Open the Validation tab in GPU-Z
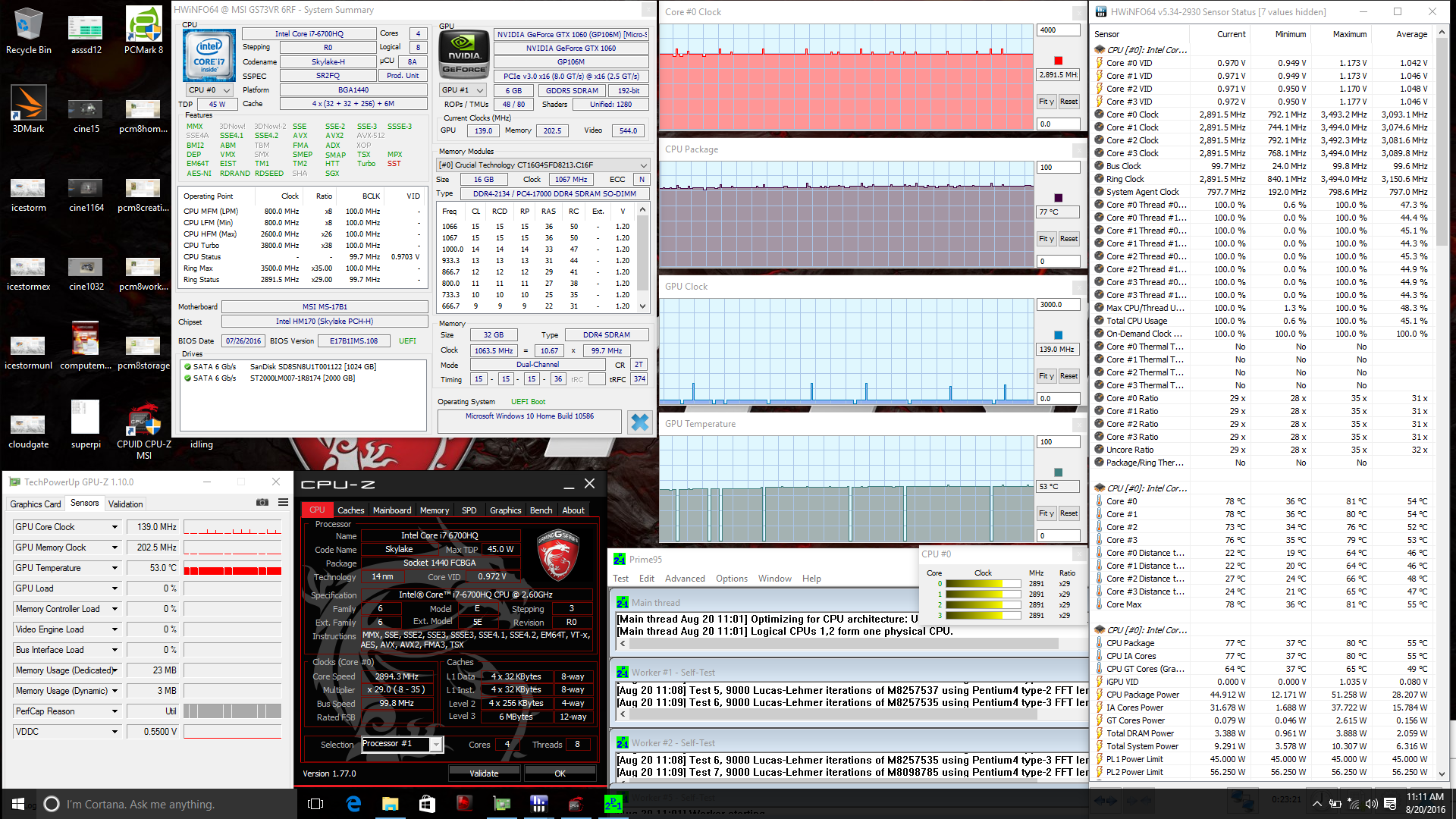The height and width of the screenshot is (819, 1456). click(125, 504)
